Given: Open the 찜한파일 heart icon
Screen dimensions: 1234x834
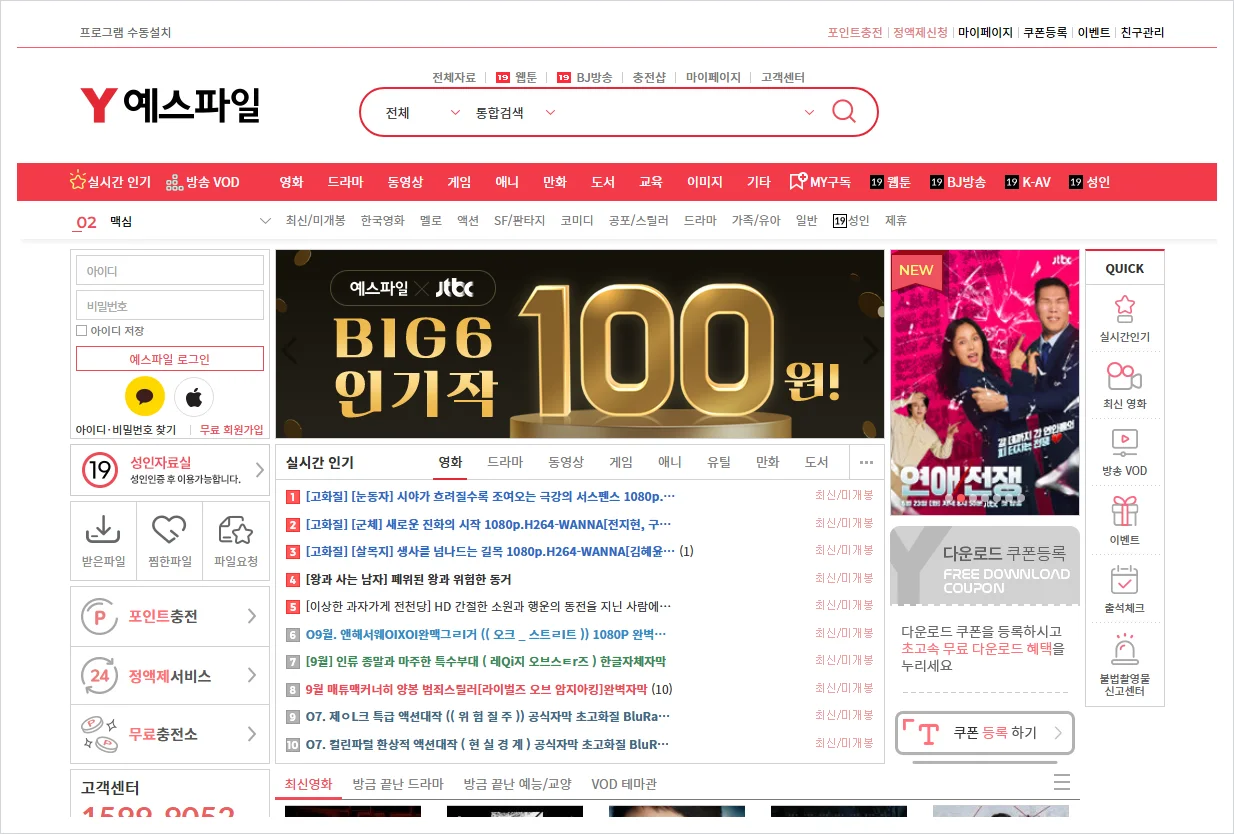Looking at the screenshot, I should (169, 529).
